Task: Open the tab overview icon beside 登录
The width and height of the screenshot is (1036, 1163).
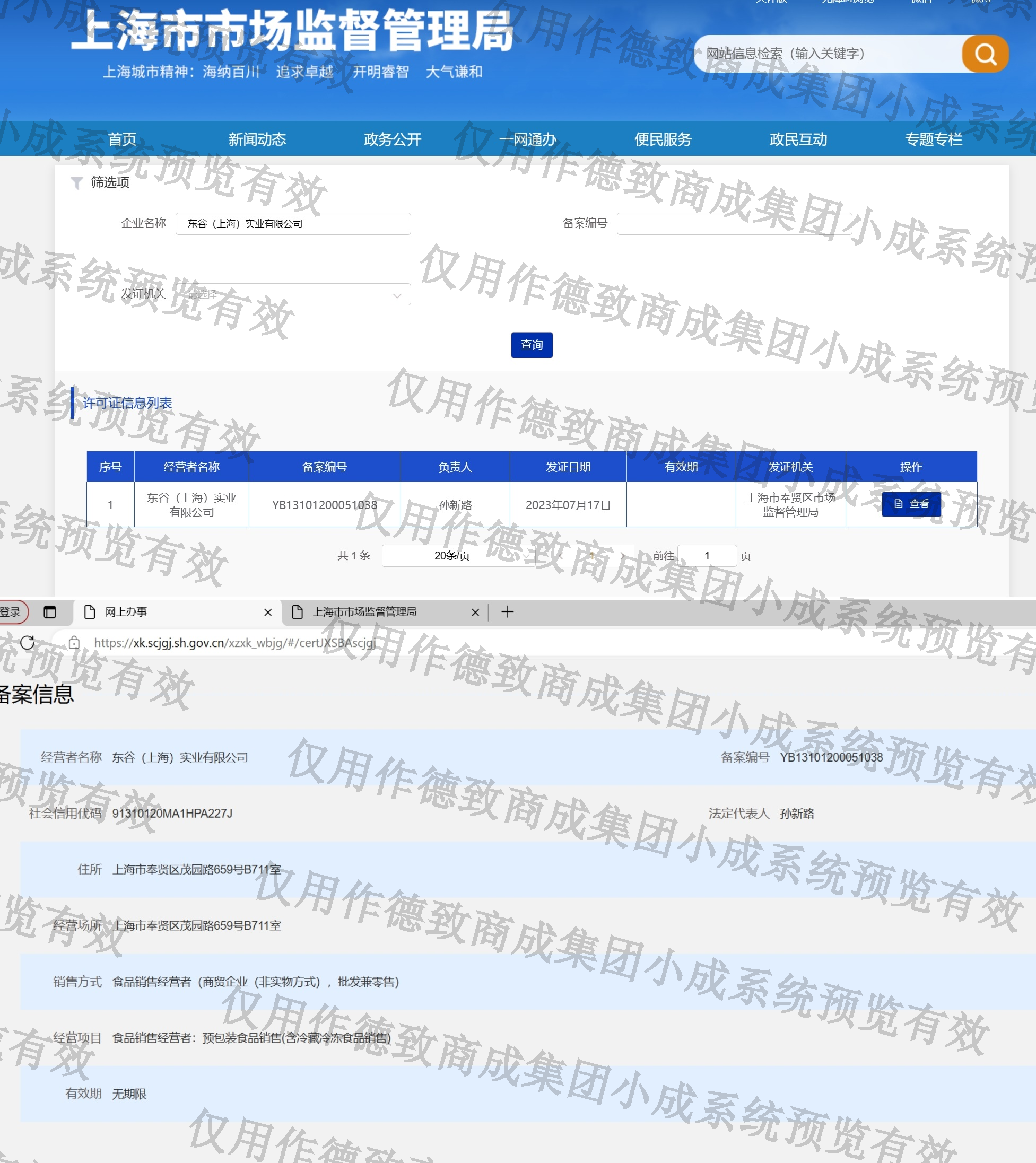Action: pos(50,611)
